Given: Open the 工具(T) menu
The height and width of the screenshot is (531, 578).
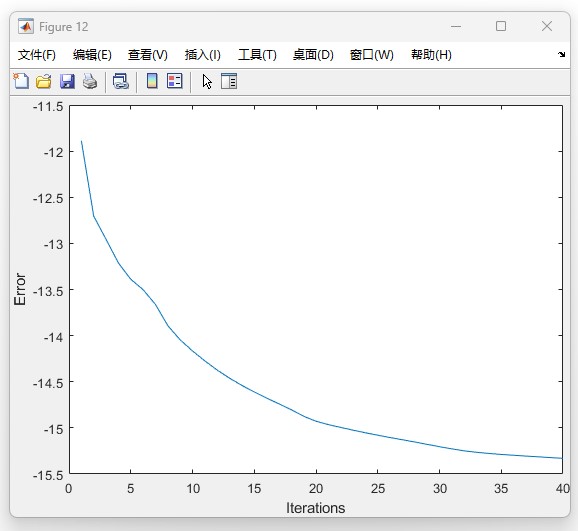Looking at the screenshot, I should pyautogui.click(x=257, y=55).
